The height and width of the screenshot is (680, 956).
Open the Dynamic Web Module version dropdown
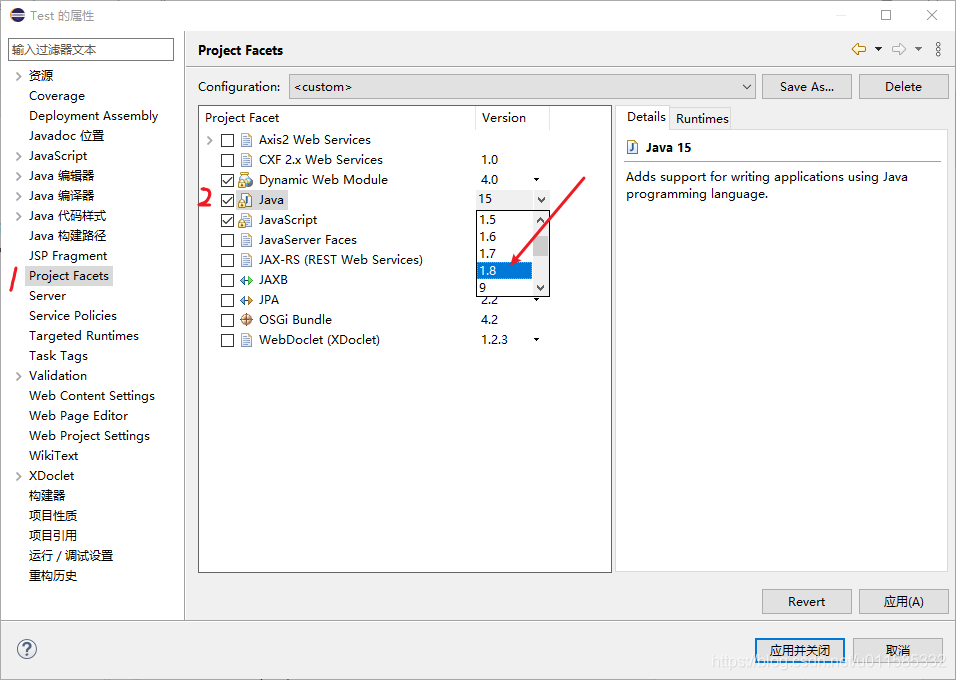point(537,180)
